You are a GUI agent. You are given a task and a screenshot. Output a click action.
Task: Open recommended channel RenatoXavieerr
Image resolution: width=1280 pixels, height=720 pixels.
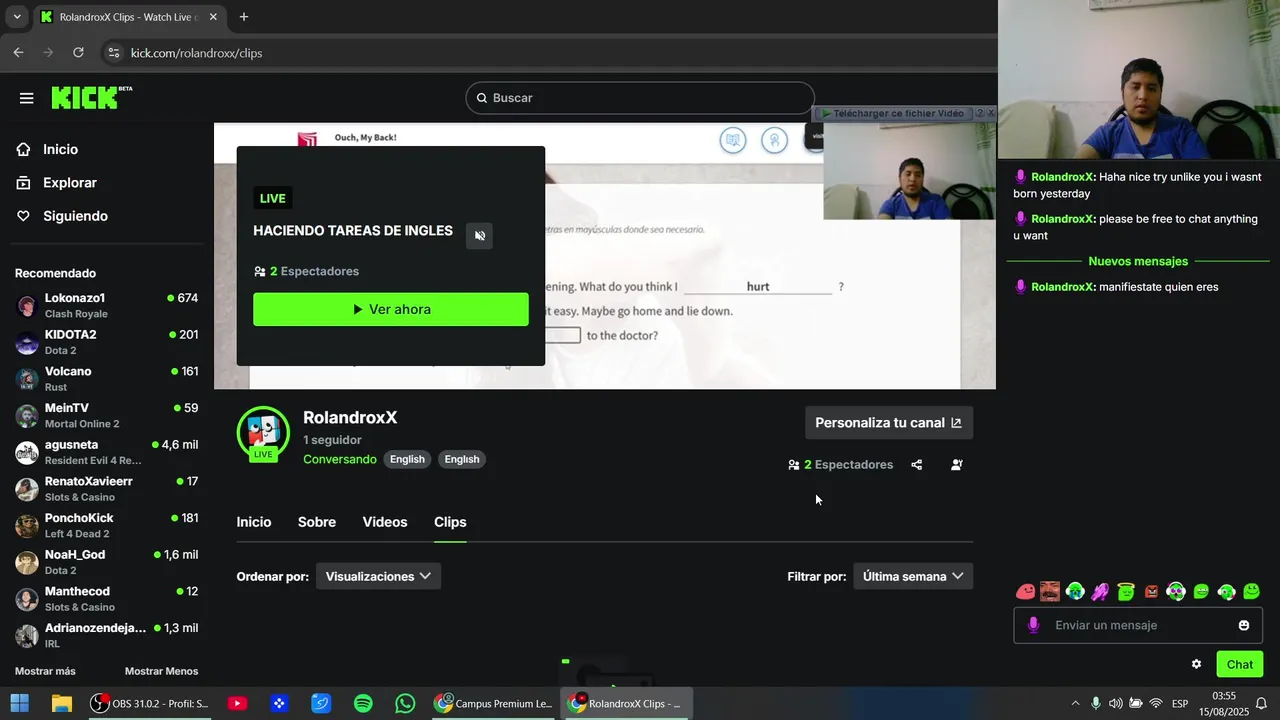click(x=107, y=489)
